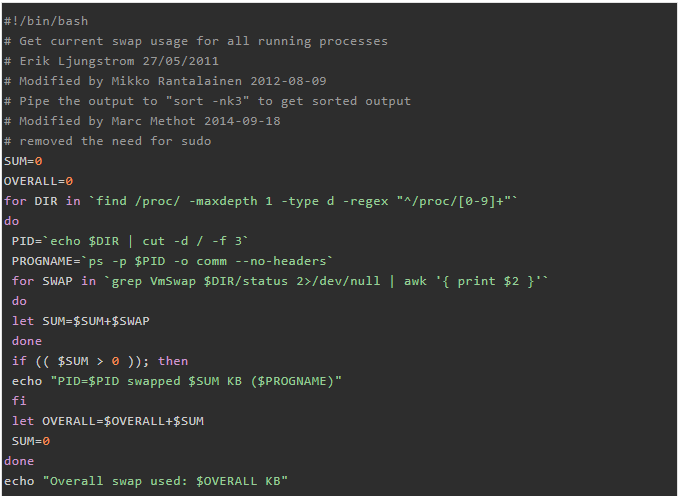Click the Marc Methot comment line
Image resolution: width=679 pixels, height=496 pixels.
pos(142,121)
